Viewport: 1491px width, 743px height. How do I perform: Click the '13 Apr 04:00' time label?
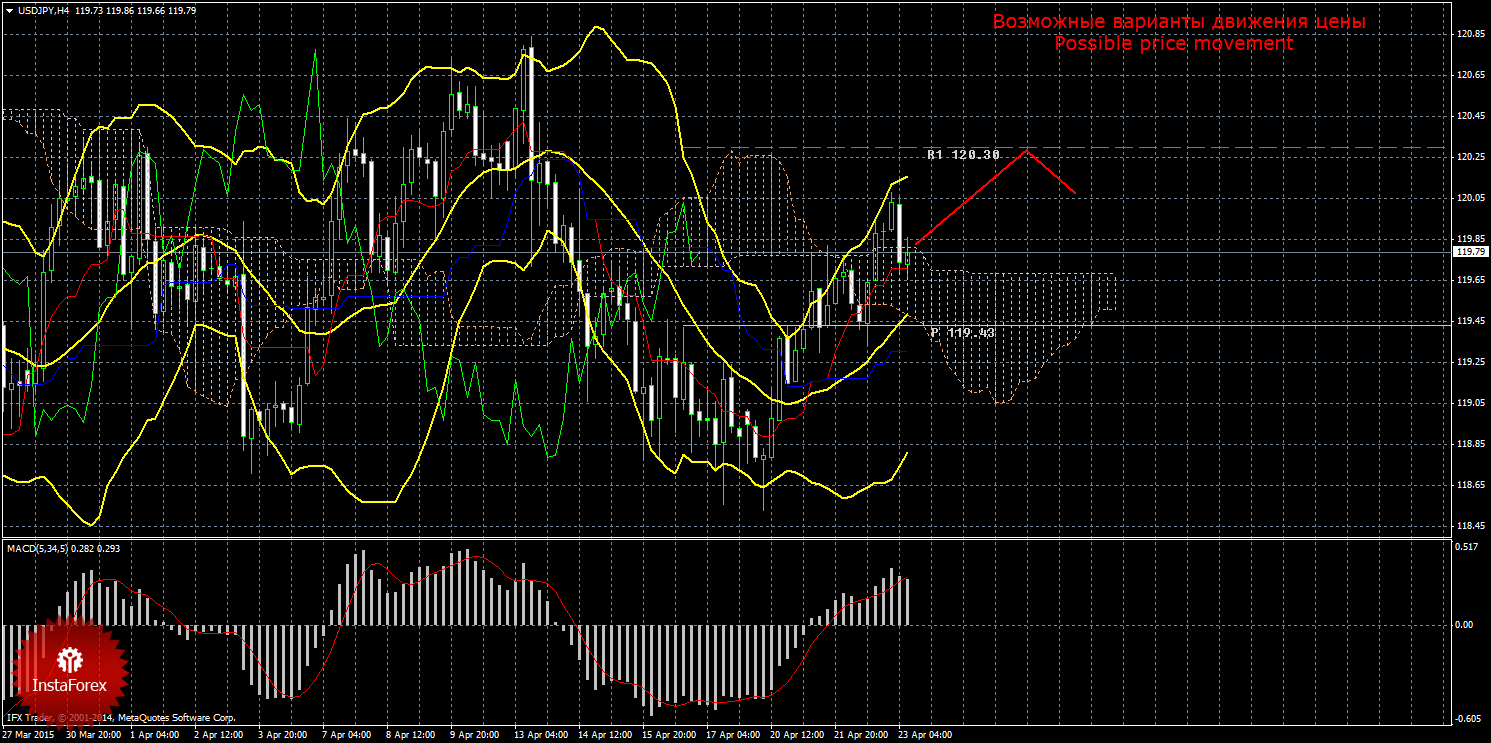541,735
